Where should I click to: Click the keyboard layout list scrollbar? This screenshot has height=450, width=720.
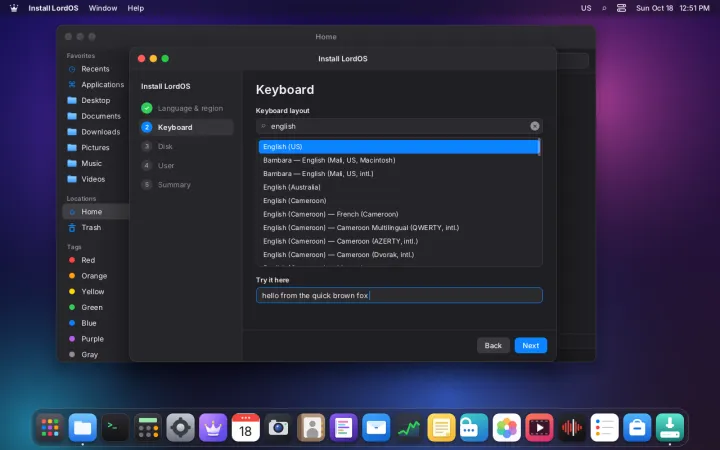(539, 147)
